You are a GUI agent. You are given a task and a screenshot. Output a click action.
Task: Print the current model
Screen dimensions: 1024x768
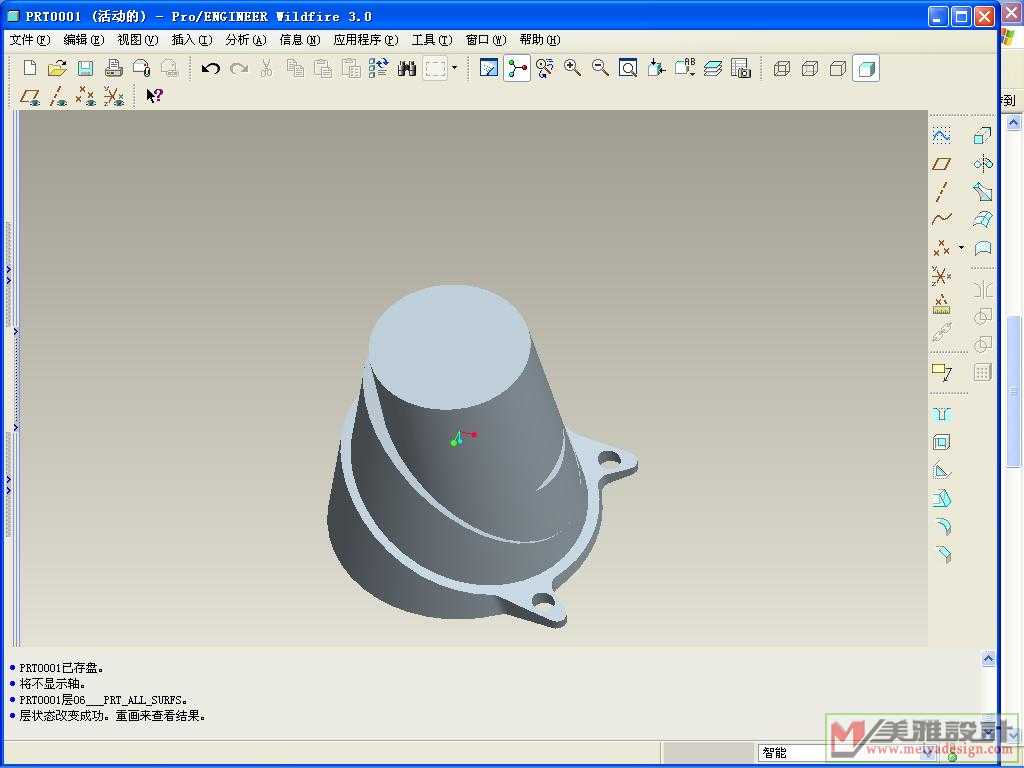click(114, 68)
